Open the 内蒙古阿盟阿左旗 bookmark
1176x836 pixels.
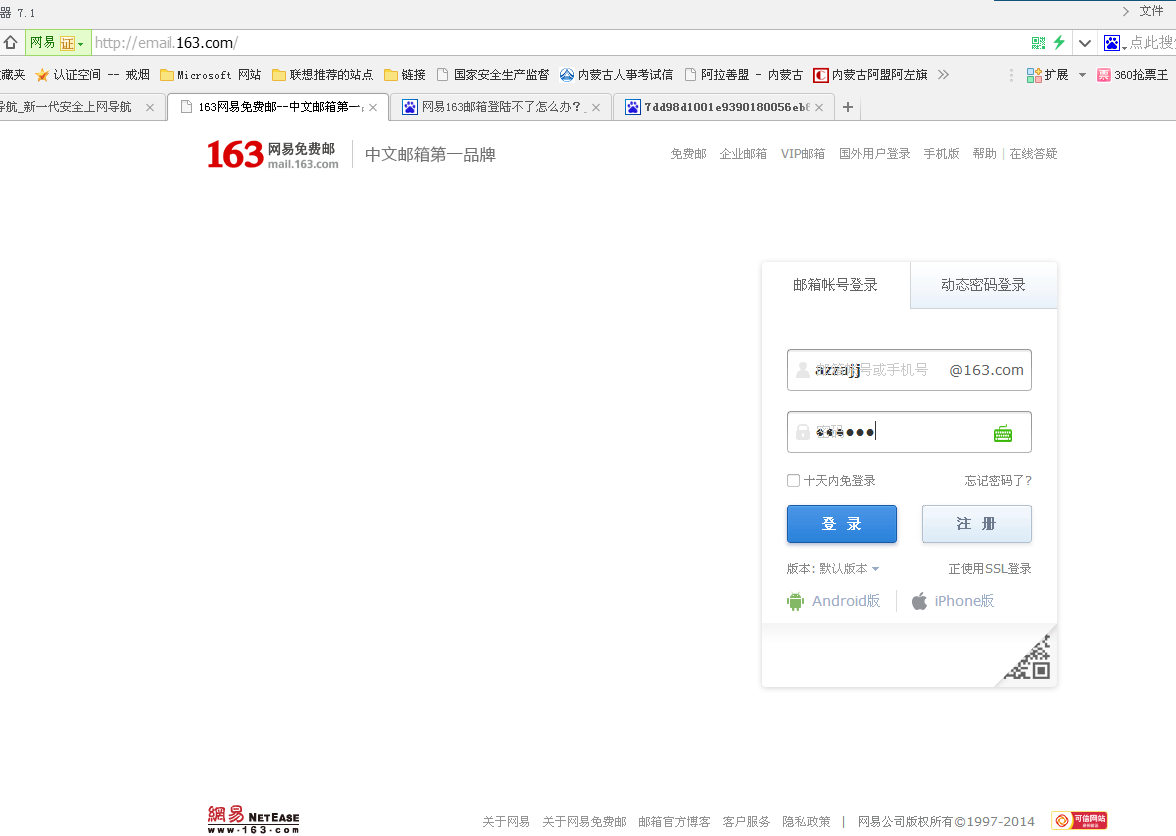[x=871, y=75]
